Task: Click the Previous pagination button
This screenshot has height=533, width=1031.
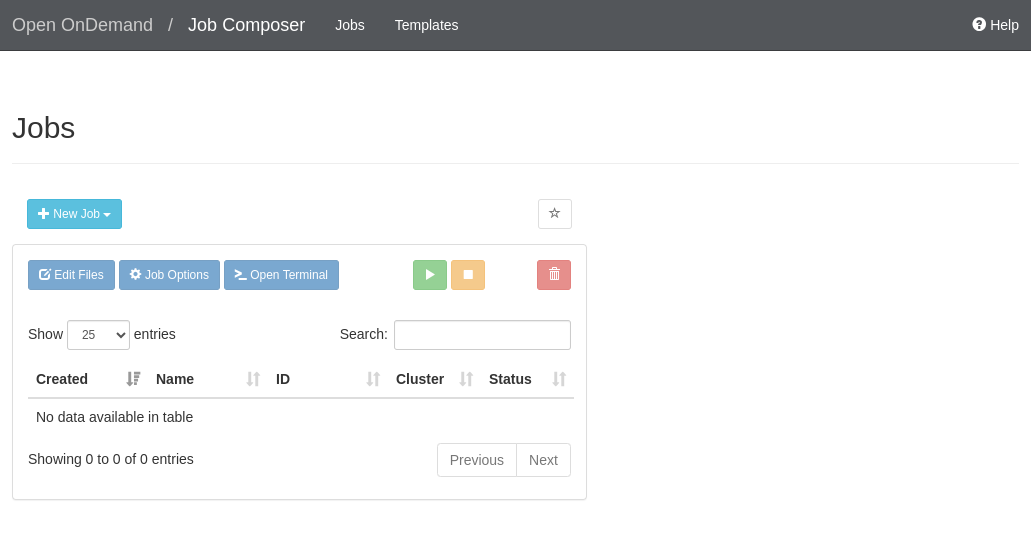Action: [x=477, y=460]
